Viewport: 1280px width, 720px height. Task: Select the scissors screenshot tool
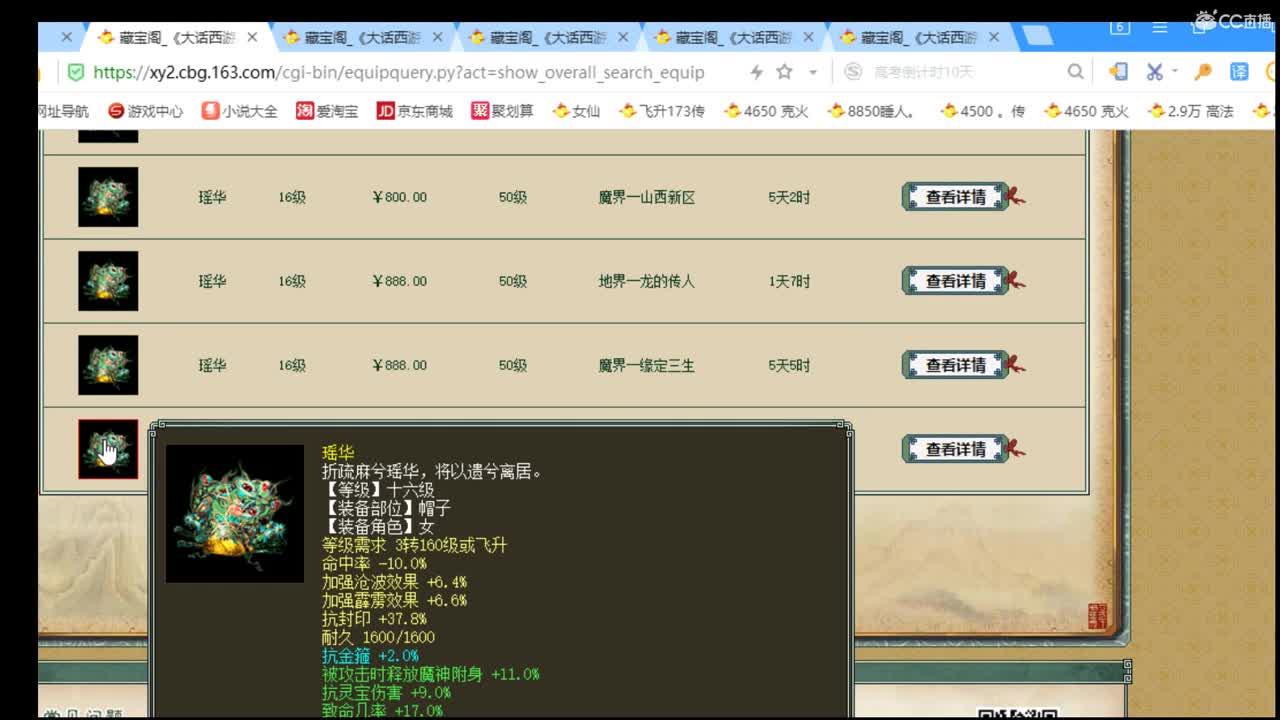[x=1154, y=72]
